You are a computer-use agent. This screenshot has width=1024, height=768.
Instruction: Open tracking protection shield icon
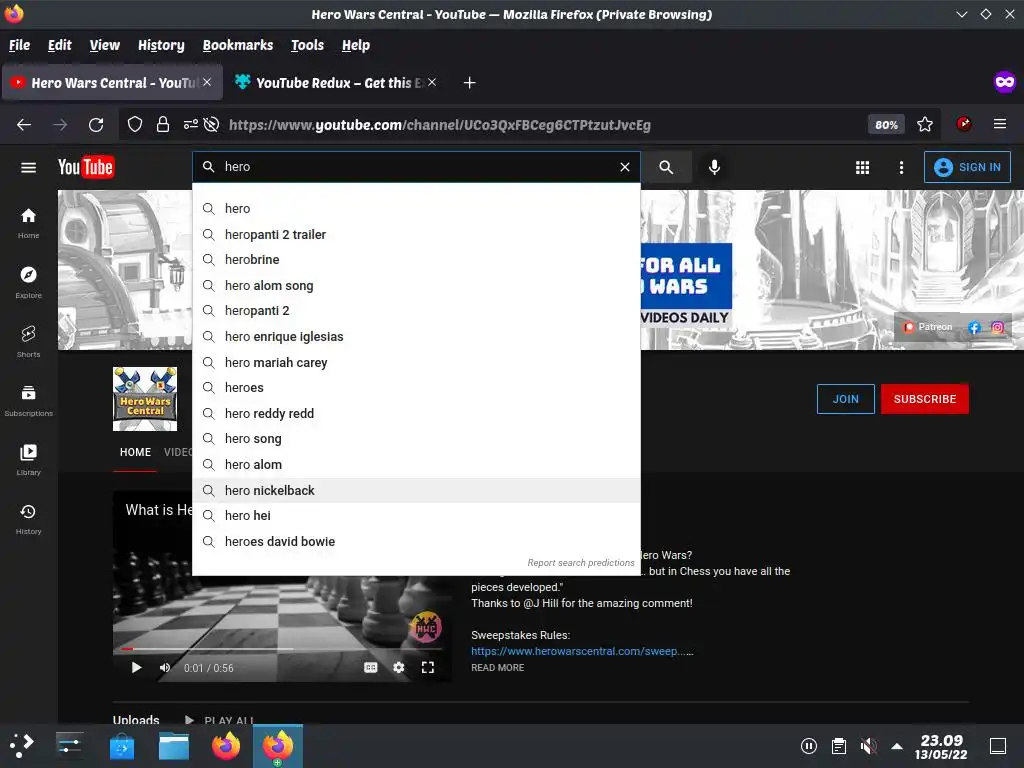pyautogui.click(x=135, y=125)
